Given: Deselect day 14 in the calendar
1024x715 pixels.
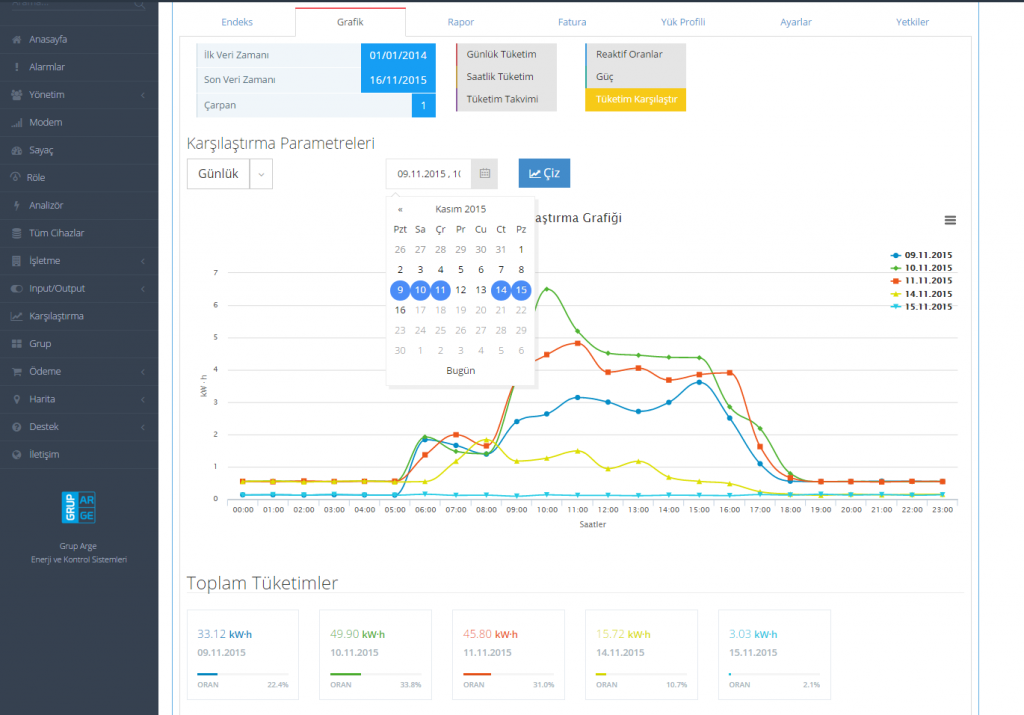Looking at the screenshot, I should pyautogui.click(x=501, y=290).
